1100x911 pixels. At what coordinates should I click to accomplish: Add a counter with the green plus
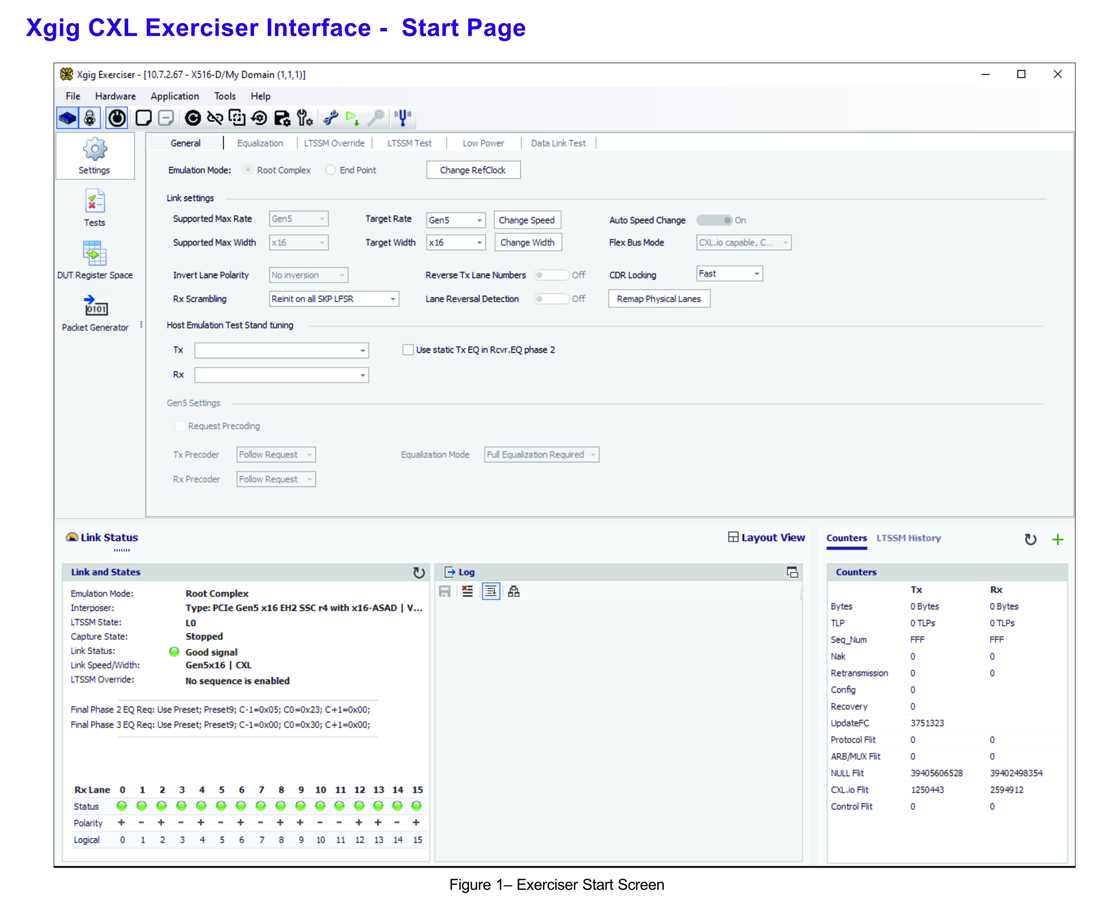tap(1057, 539)
